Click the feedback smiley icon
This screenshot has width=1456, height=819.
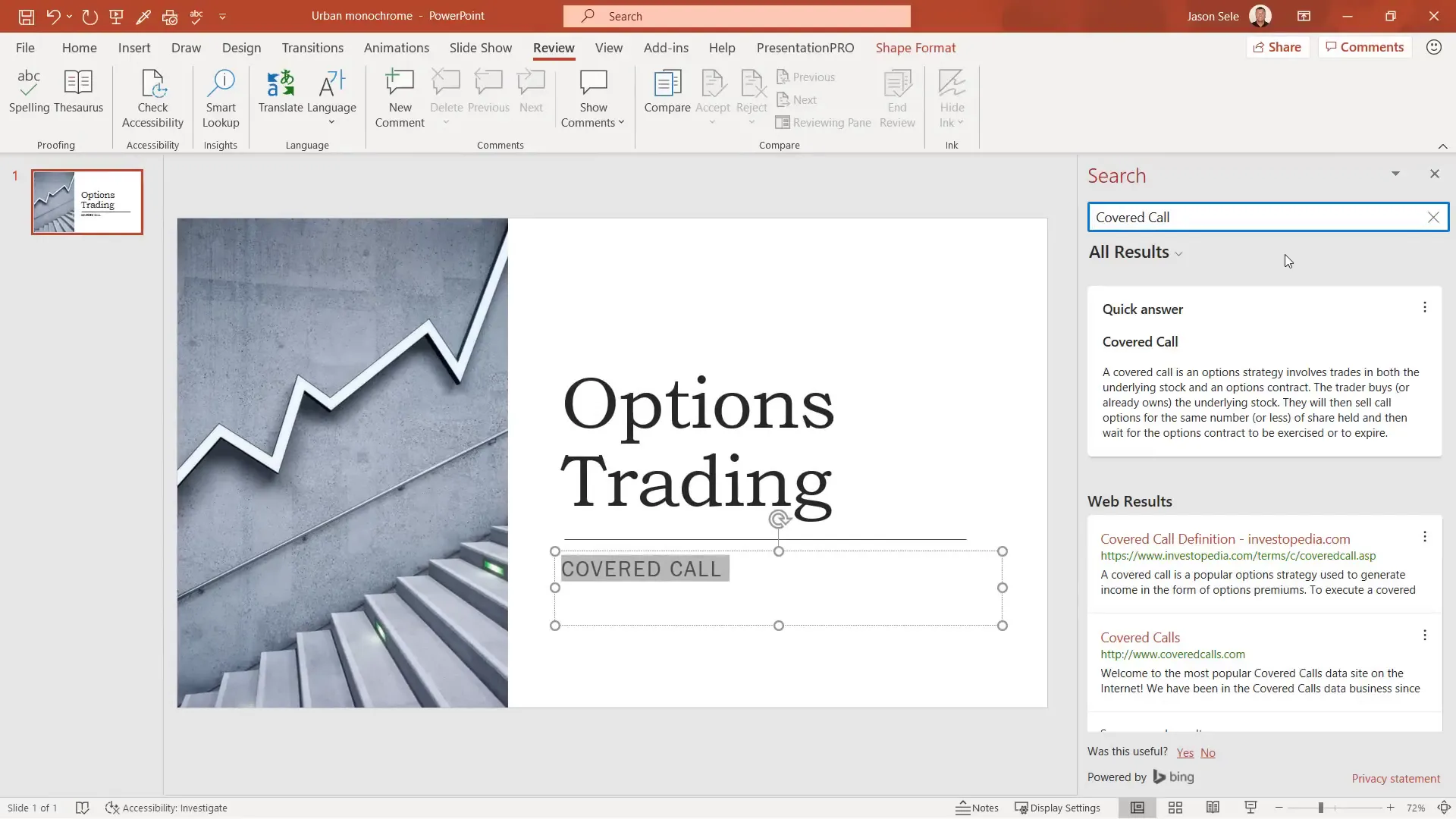point(1433,47)
